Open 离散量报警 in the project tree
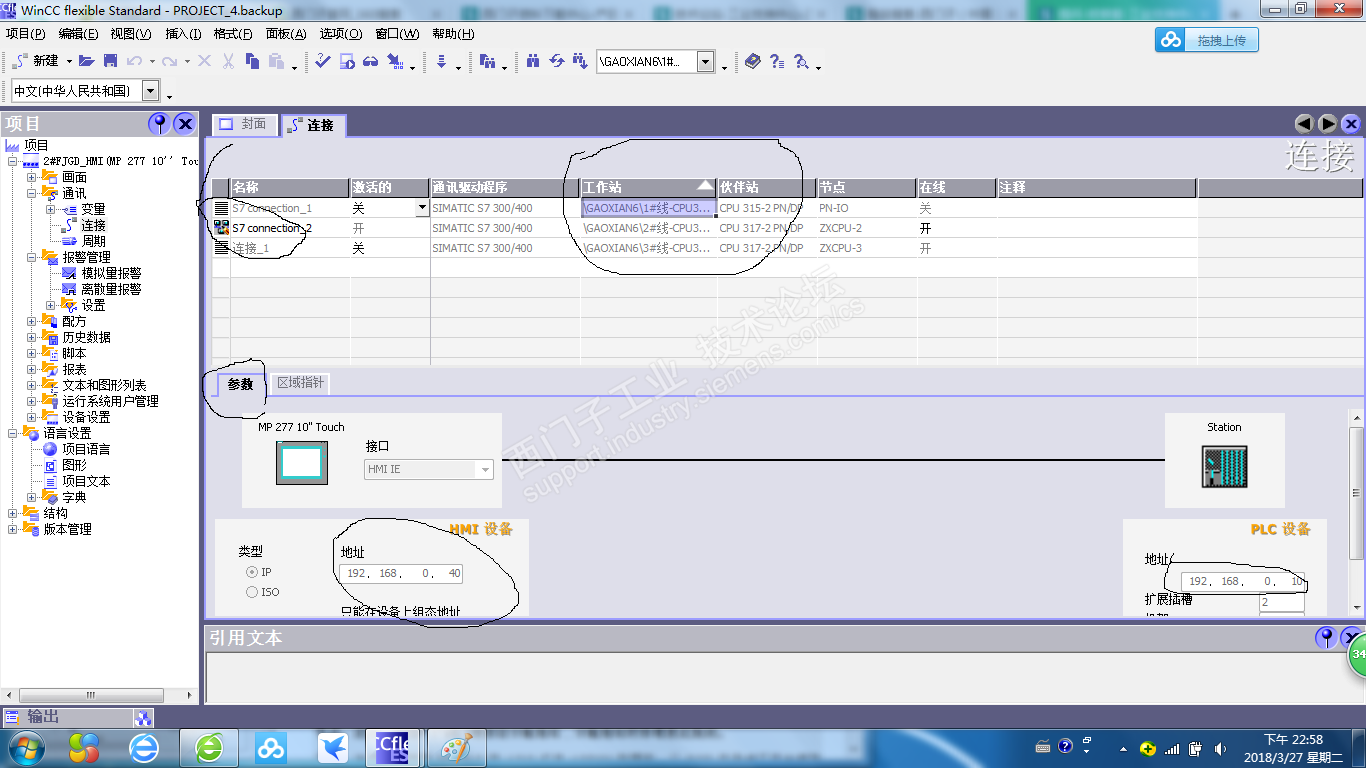The width and height of the screenshot is (1366, 768). tap(111, 289)
